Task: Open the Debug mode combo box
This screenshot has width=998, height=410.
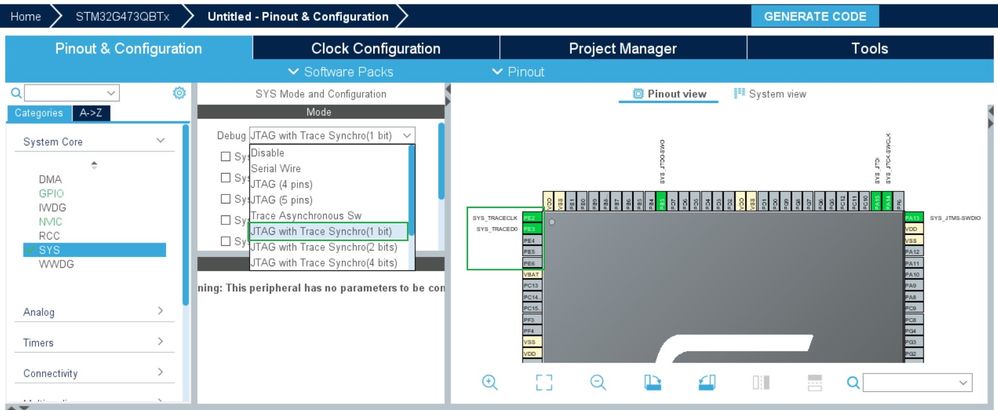Action: point(332,135)
